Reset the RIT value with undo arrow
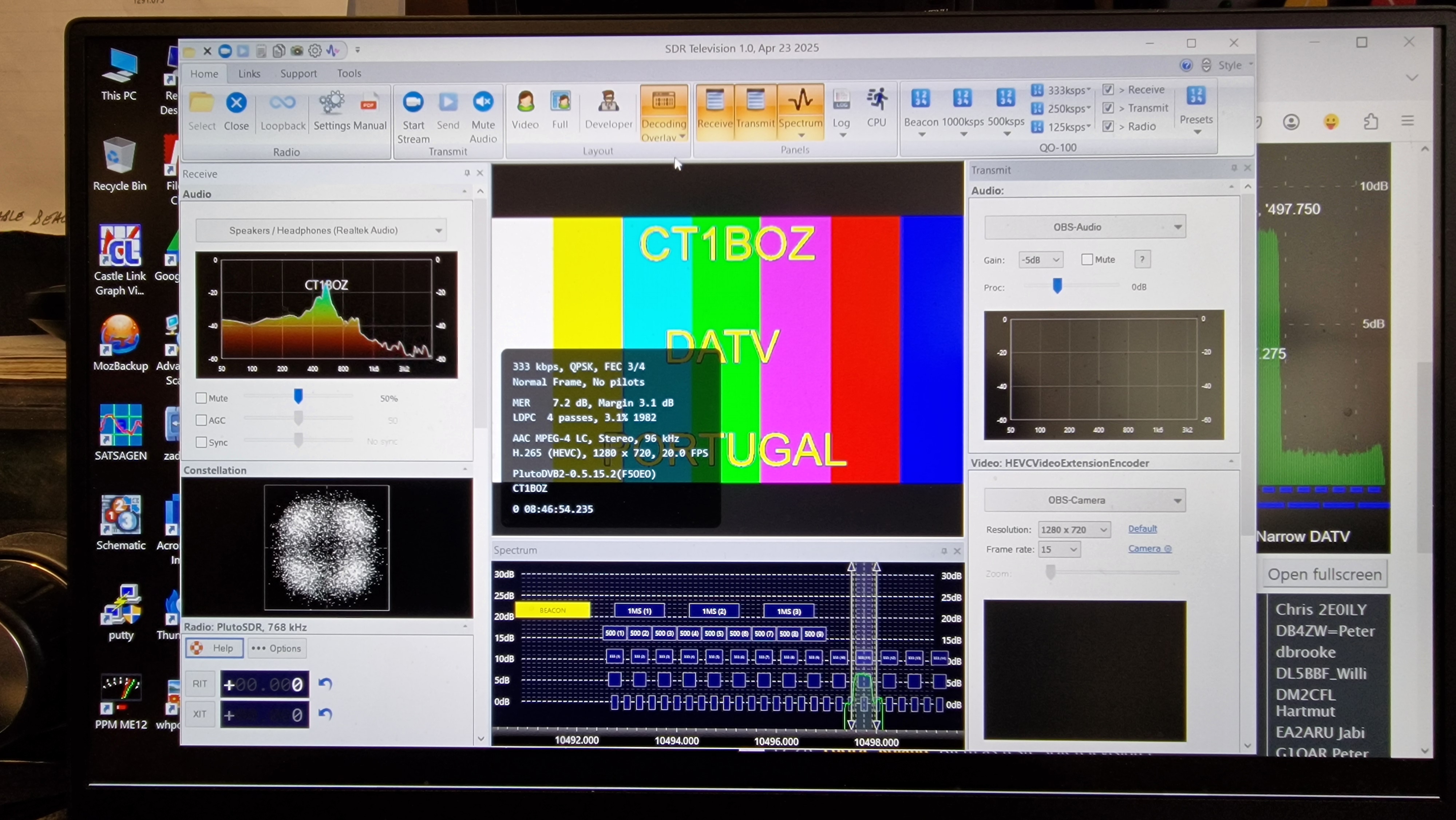 pyautogui.click(x=325, y=684)
